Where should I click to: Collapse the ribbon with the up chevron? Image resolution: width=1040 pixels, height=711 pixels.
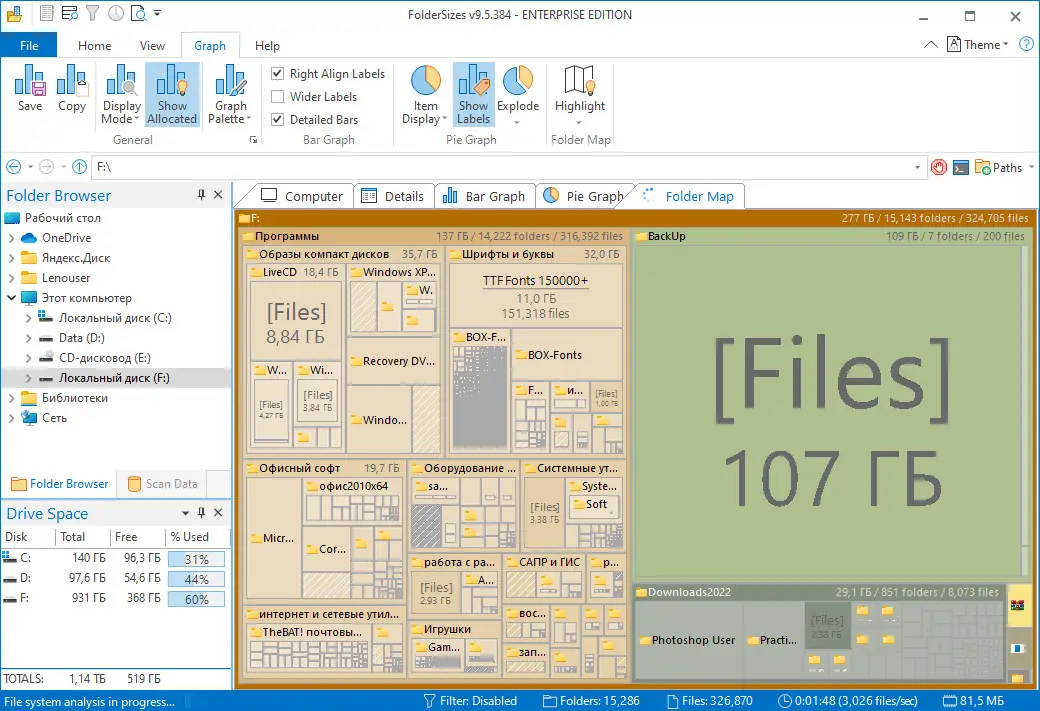pyautogui.click(x=931, y=44)
